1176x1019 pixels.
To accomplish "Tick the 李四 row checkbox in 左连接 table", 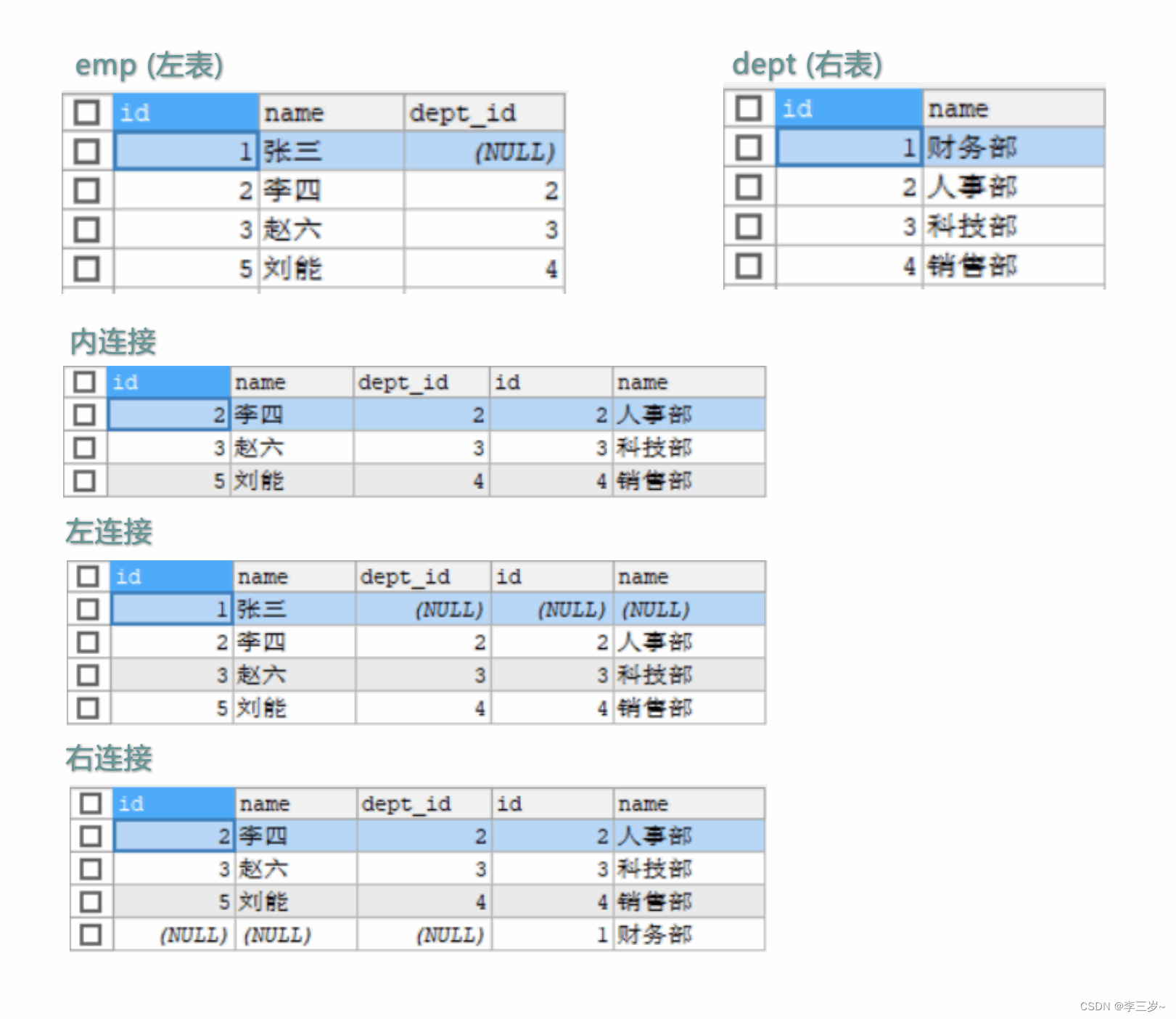I will tap(88, 642).
